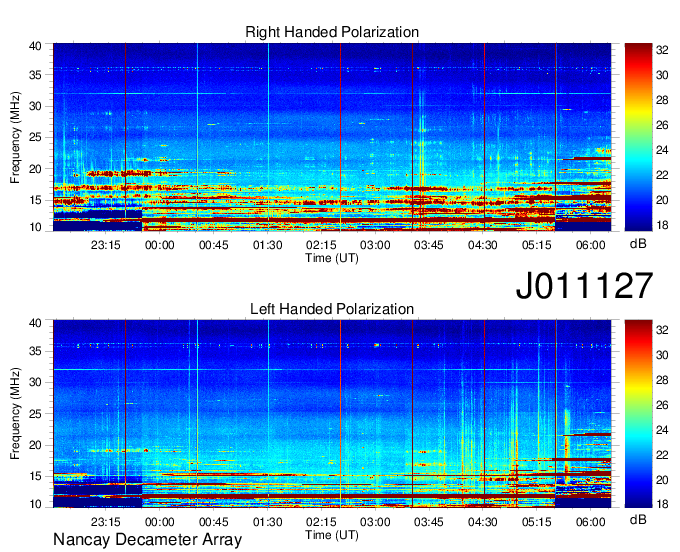Click the 26 value on the top color bar

pyautogui.click(x=662, y=125)
